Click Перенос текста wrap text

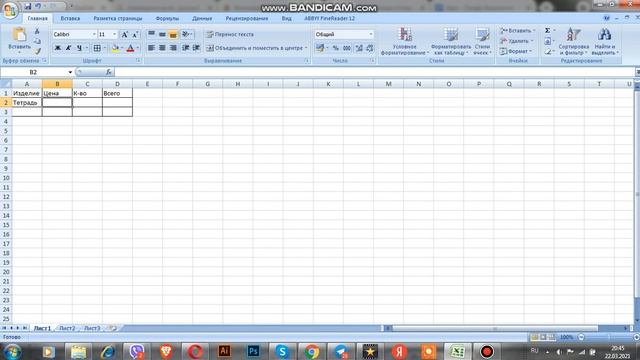click(x=230, y=34)
